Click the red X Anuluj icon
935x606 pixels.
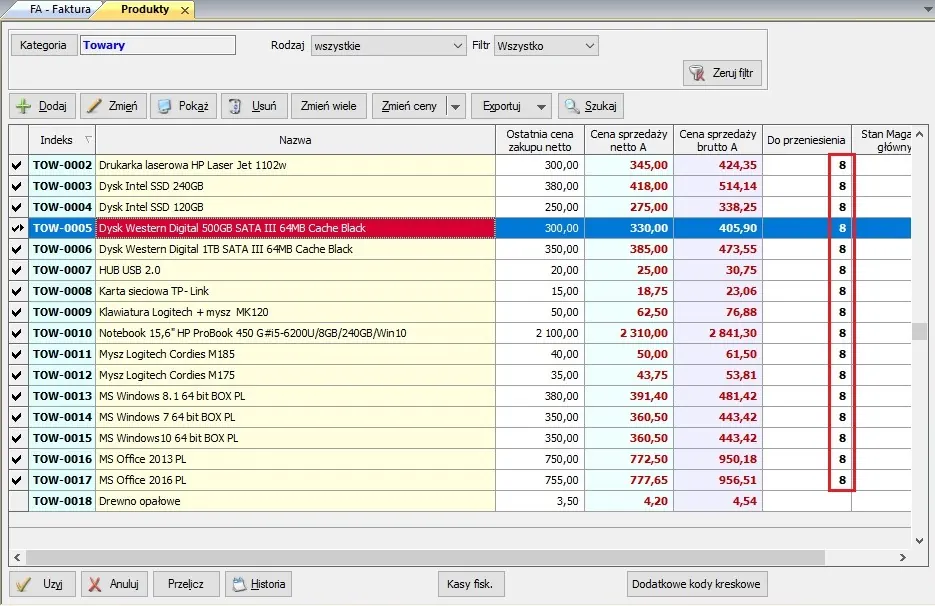[x=95, y=585]
